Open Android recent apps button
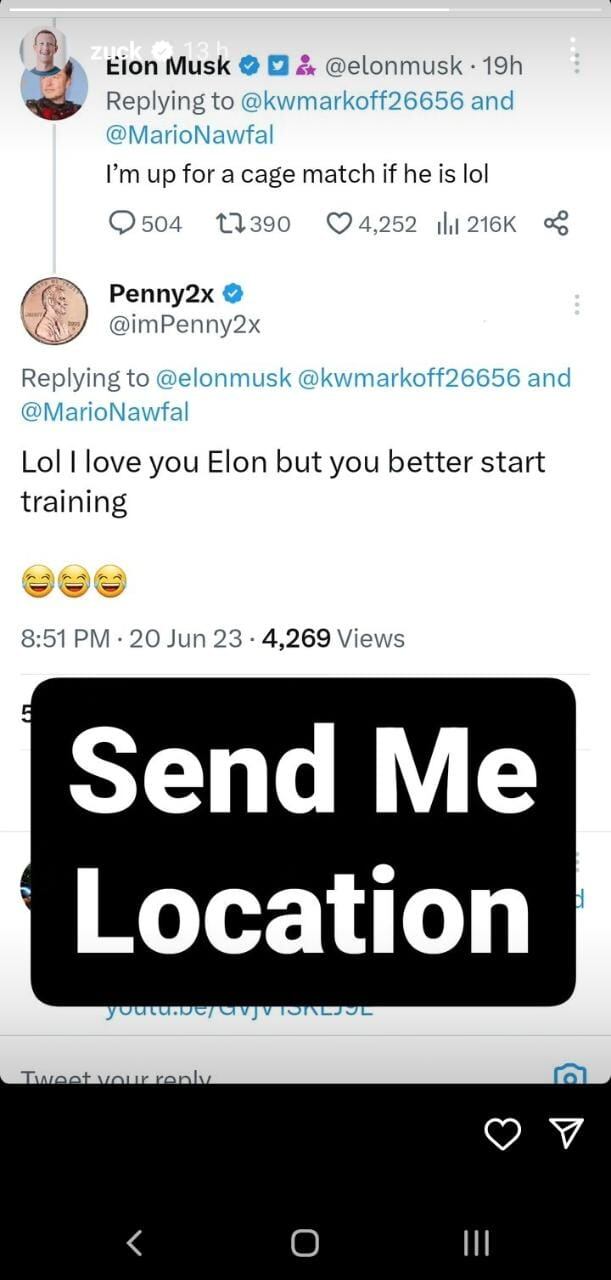Viewport: 611px width, 1280px height. (x=476, y=1243)
